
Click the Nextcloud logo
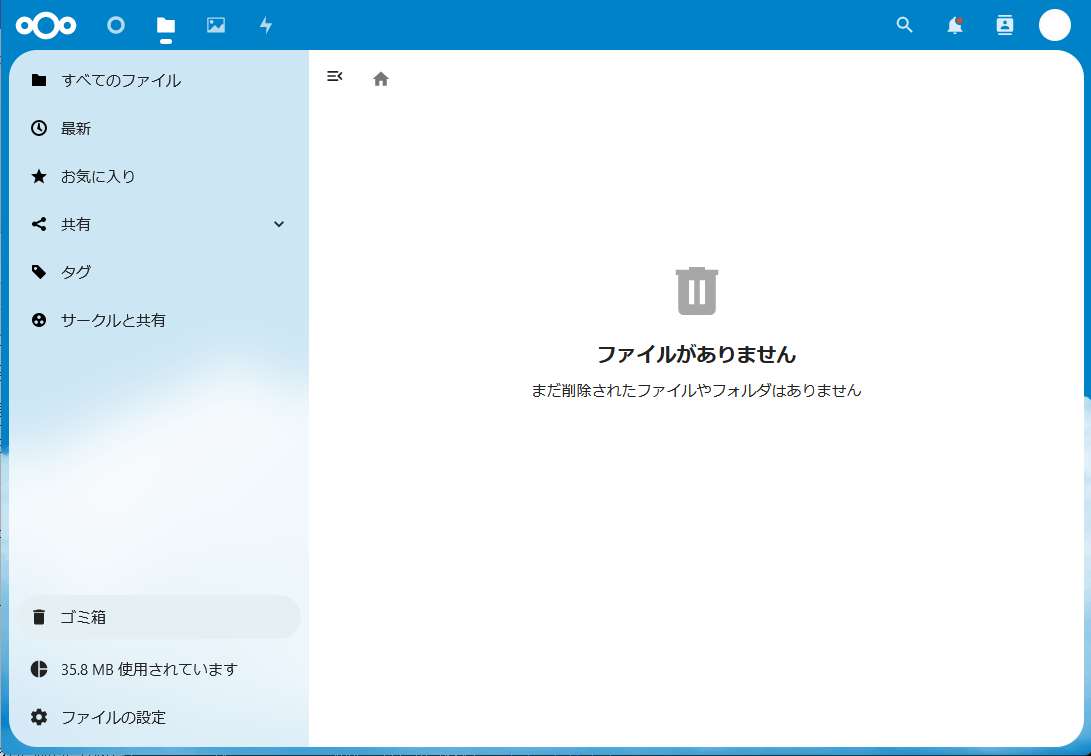tap(47, 25)
